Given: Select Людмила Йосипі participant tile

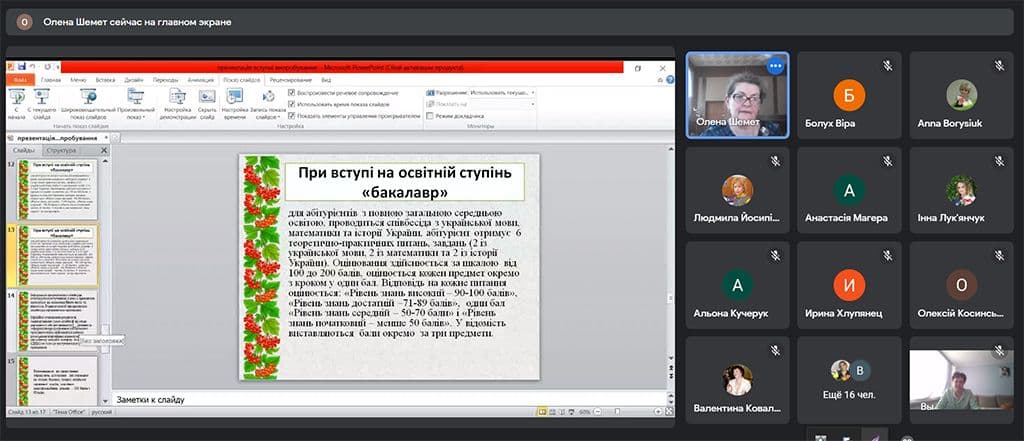Looking at the screenshot, I should [x=737, y=191].
